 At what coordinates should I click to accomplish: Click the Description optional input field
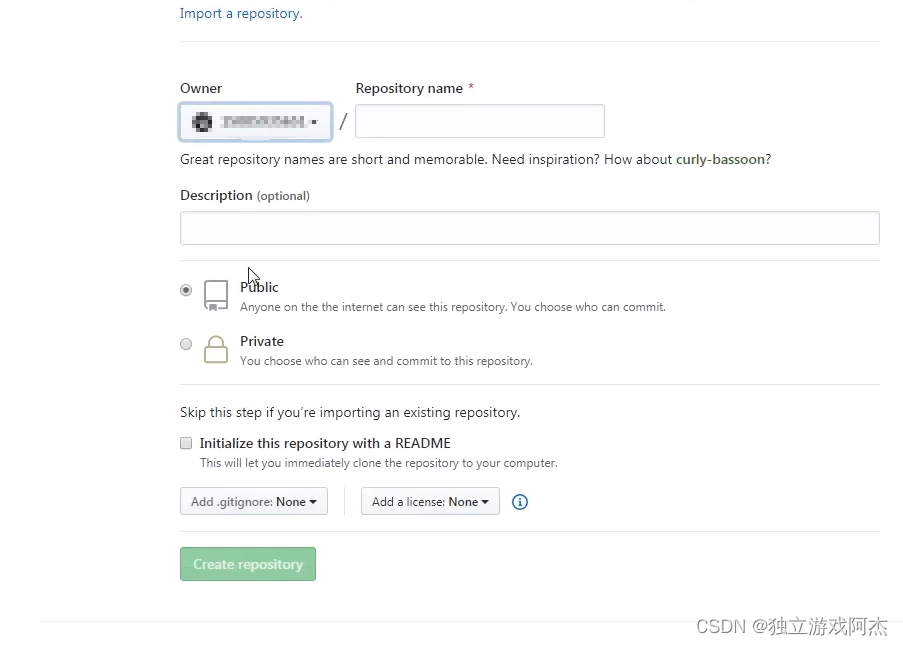[x=529, y=228]
